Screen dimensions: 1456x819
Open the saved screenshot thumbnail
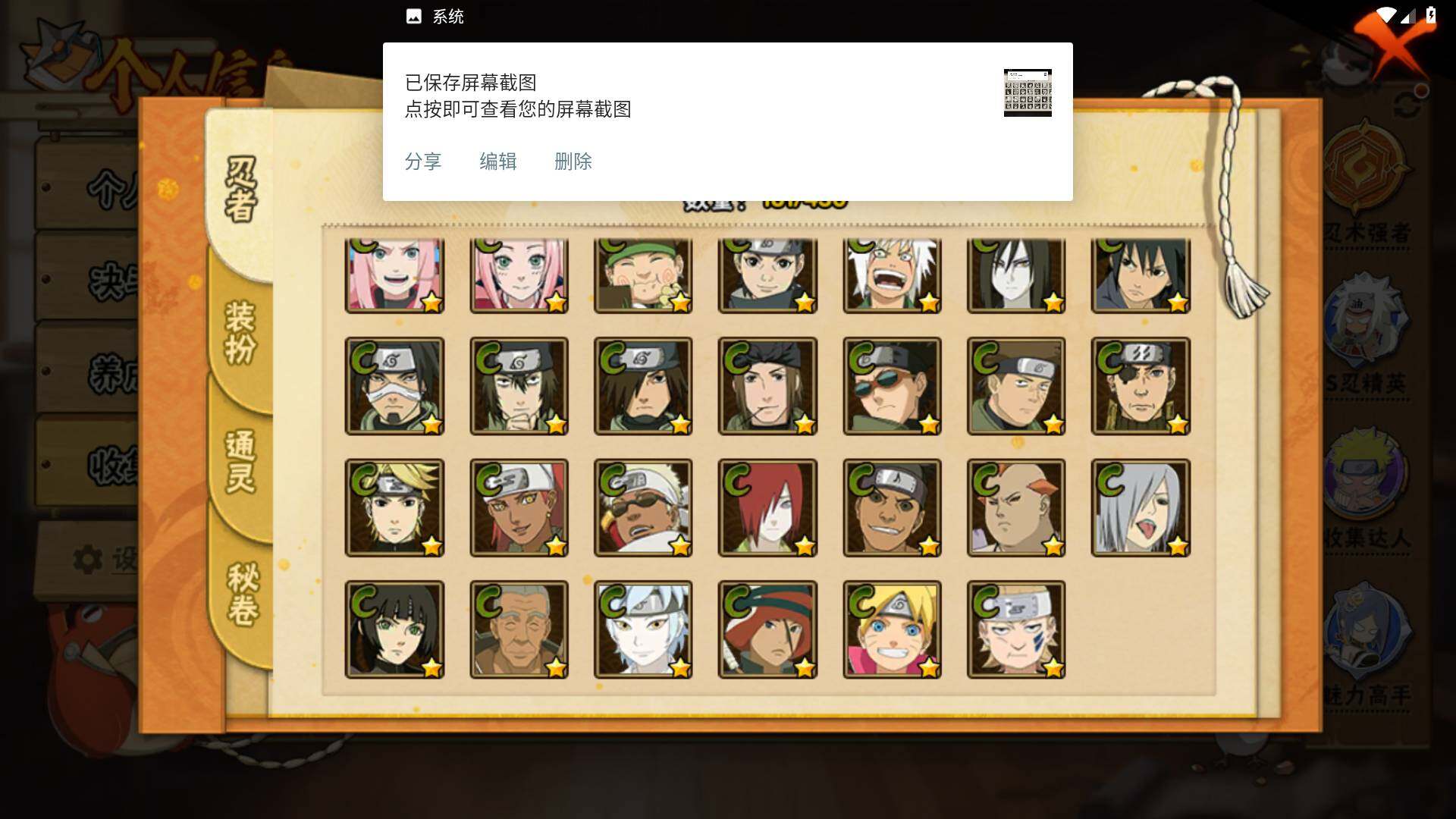tap(1028, 93)
